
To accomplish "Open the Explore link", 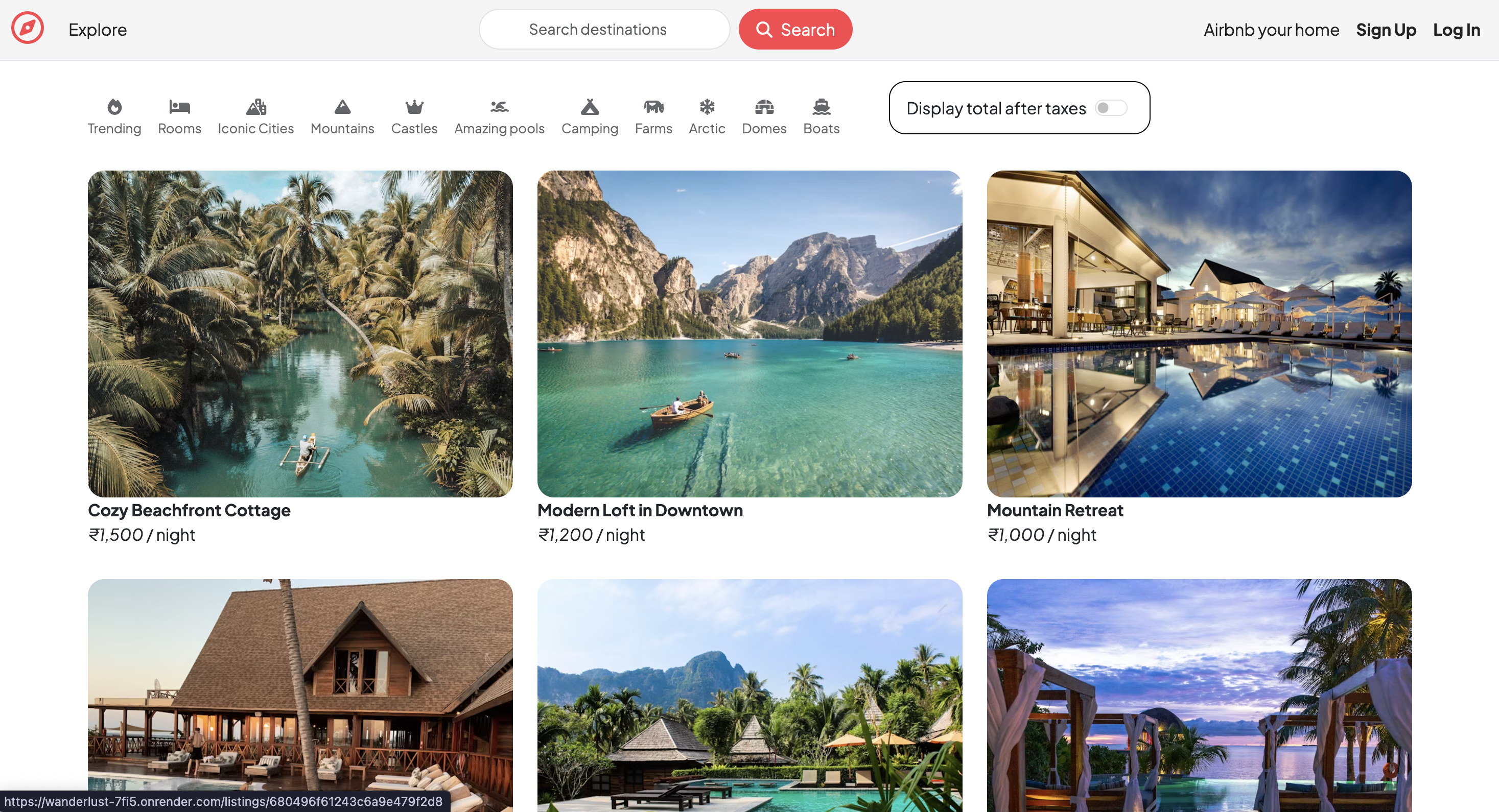I will [97, 30].
